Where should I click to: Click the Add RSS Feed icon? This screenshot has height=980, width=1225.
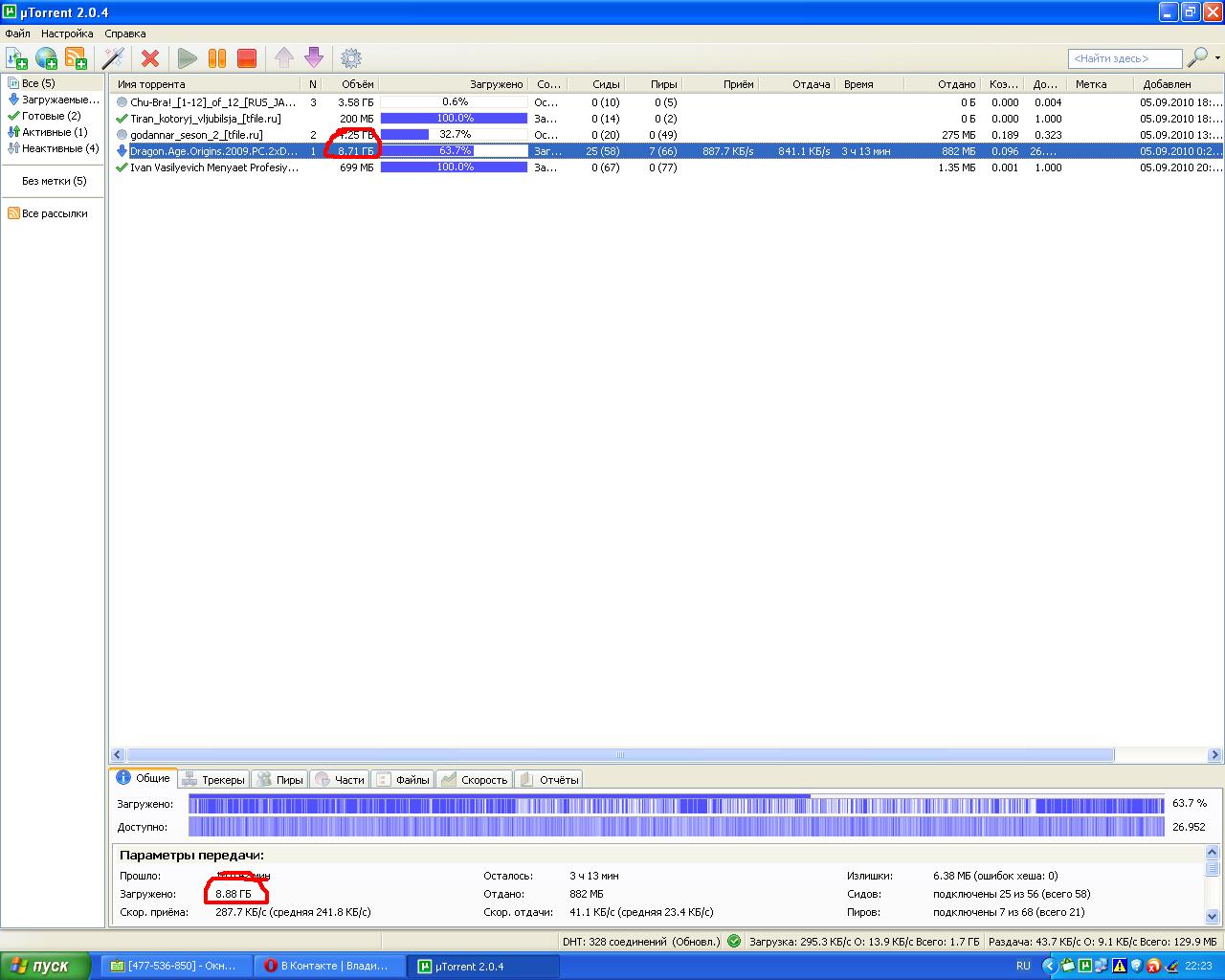click(76, 58)
